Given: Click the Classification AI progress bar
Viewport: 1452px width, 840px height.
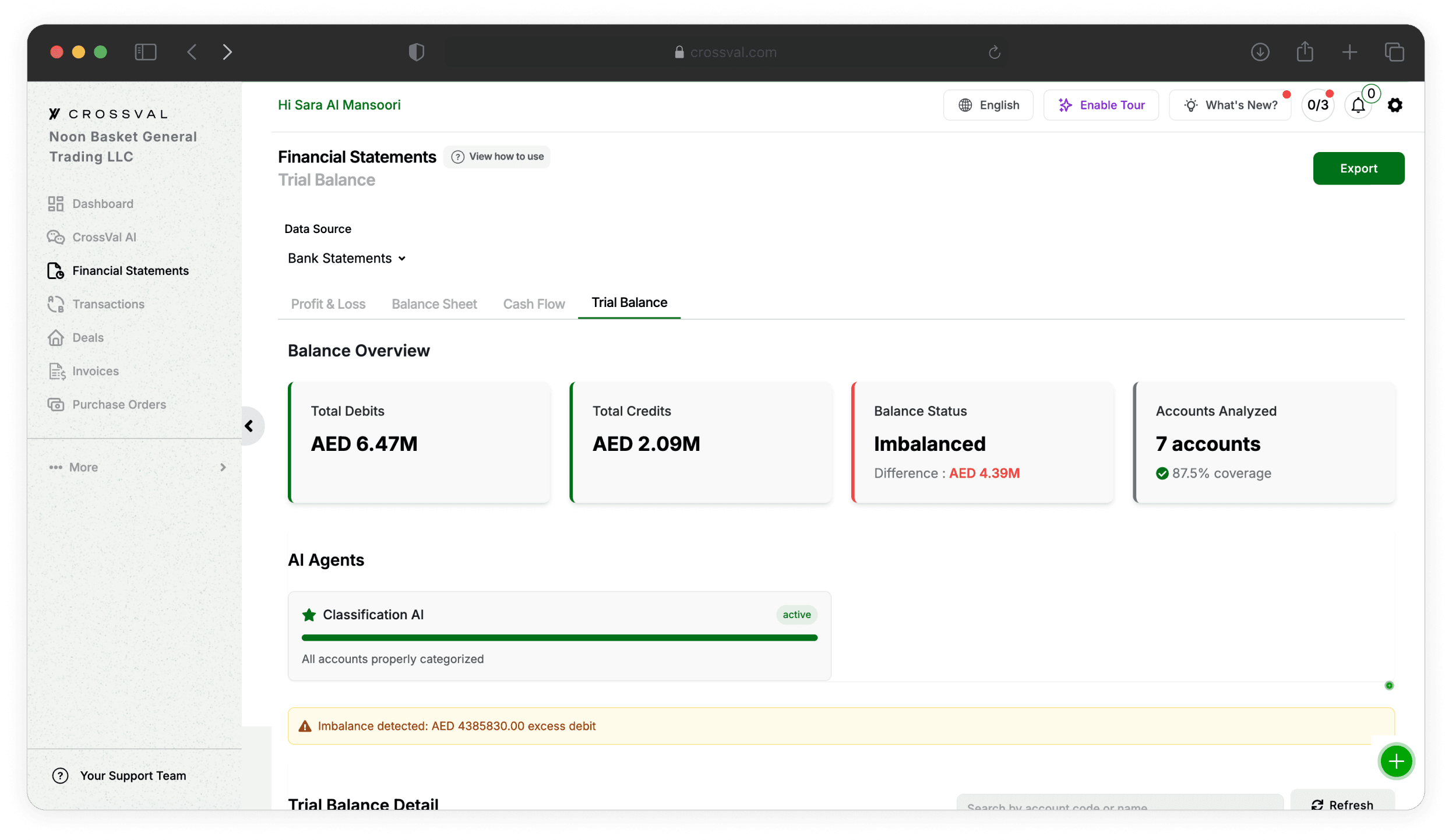Looking at the screenshot, I should click(x=559, y=638).
